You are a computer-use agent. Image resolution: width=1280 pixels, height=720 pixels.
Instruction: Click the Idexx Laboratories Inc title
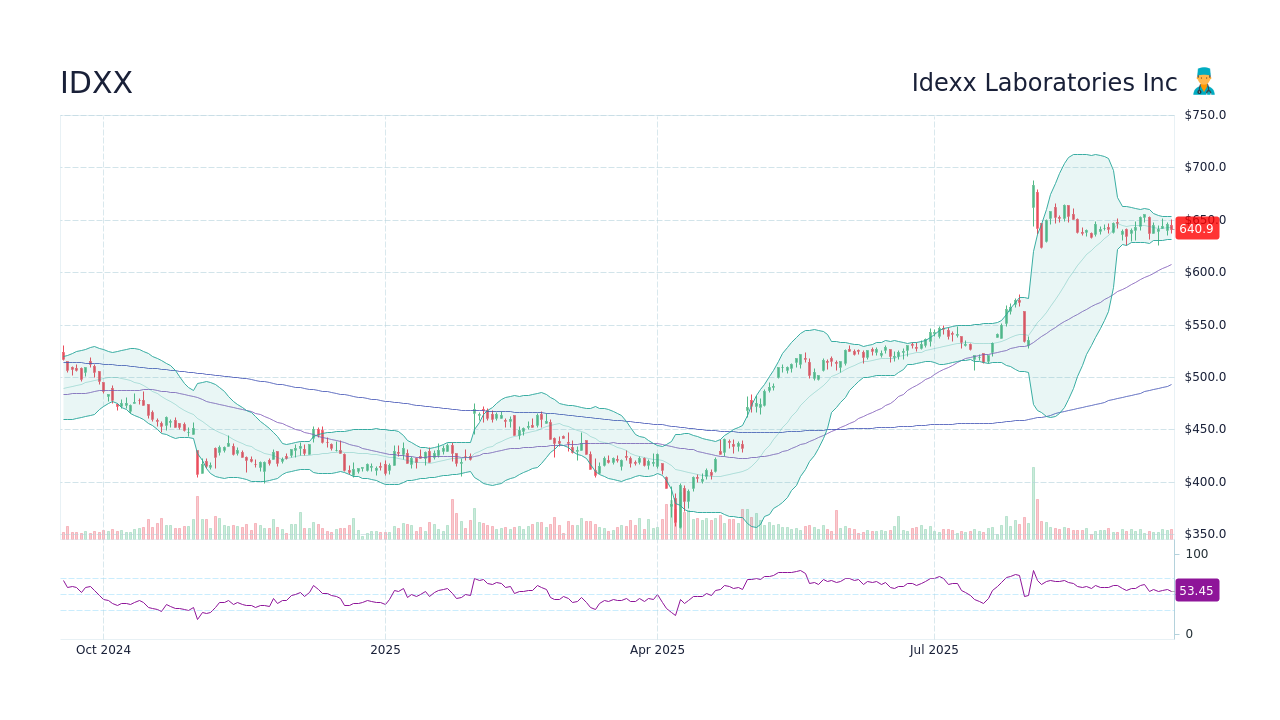tap(1044, 82)
